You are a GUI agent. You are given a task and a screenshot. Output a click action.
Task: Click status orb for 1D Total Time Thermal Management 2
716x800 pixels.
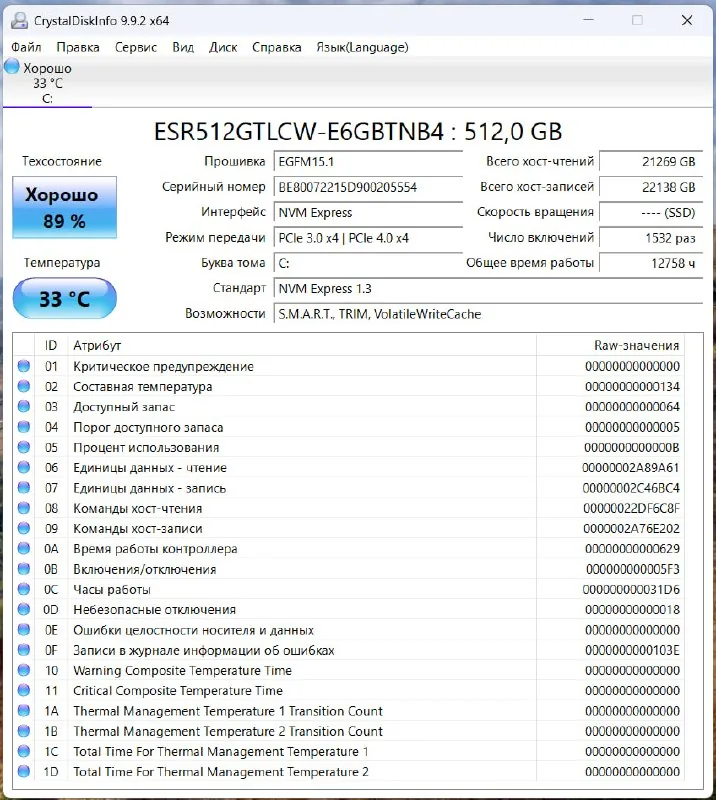[23, 771]
